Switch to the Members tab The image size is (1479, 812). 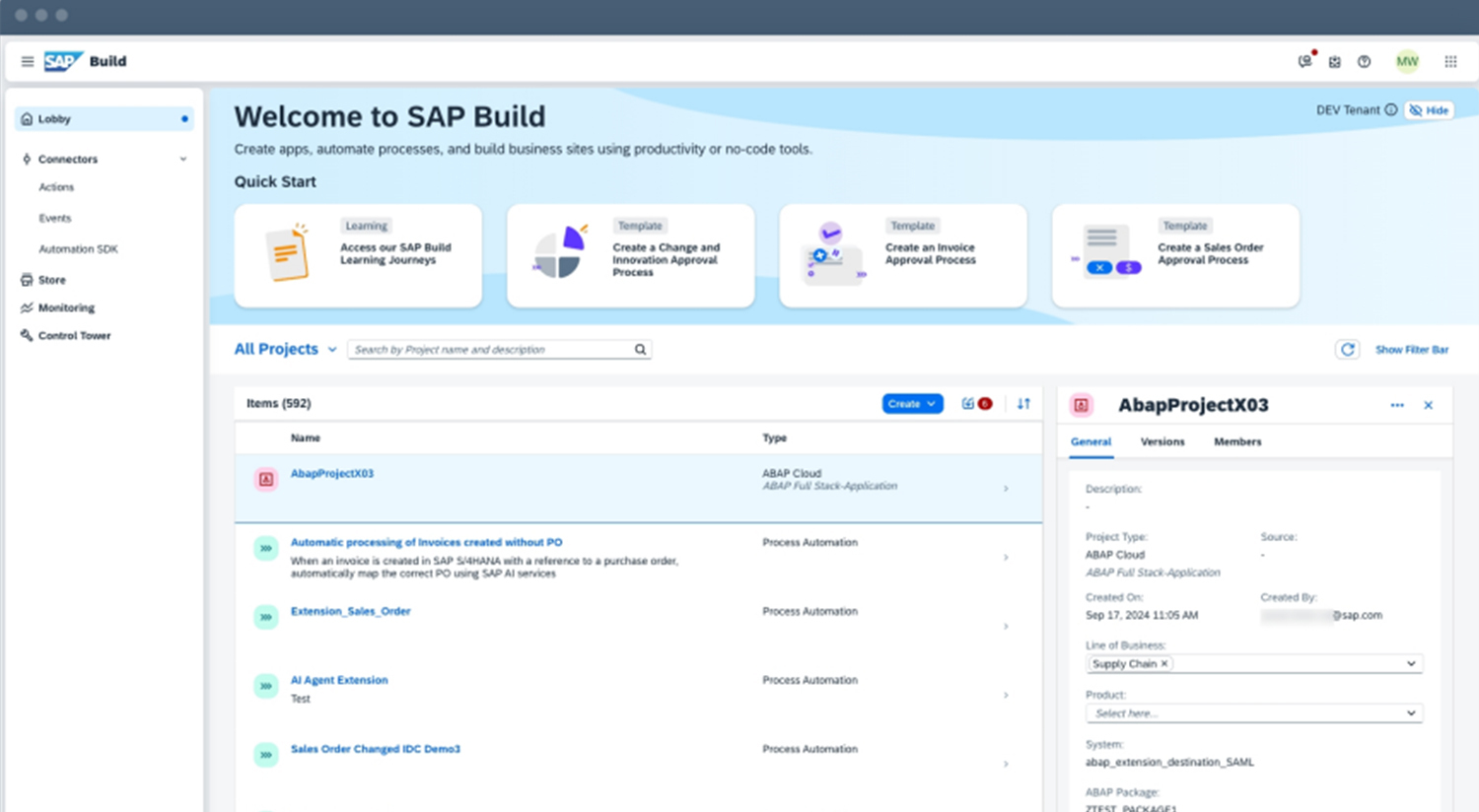click(1237, 441)
